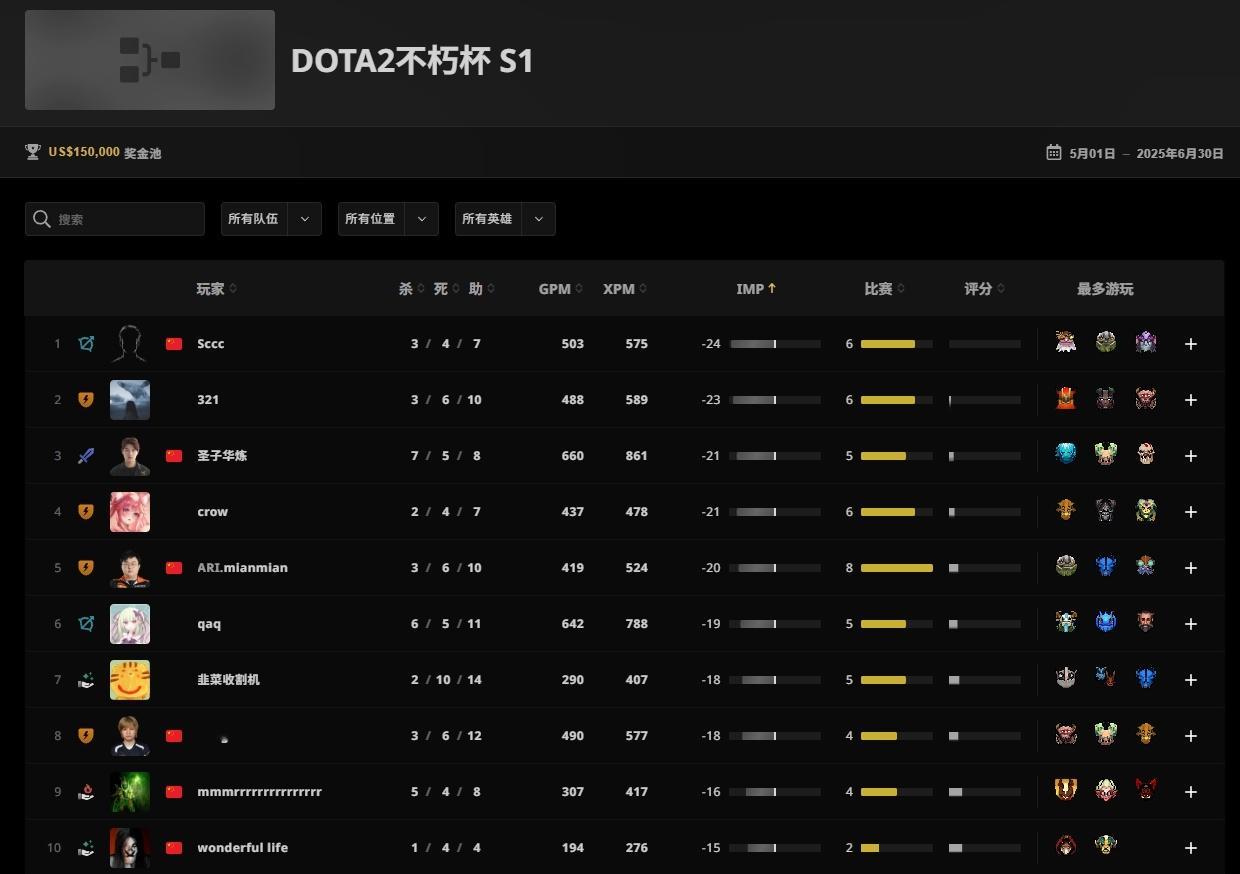
Task: Click qaq's first most-played hero icon
Action: pos(1066,622)
